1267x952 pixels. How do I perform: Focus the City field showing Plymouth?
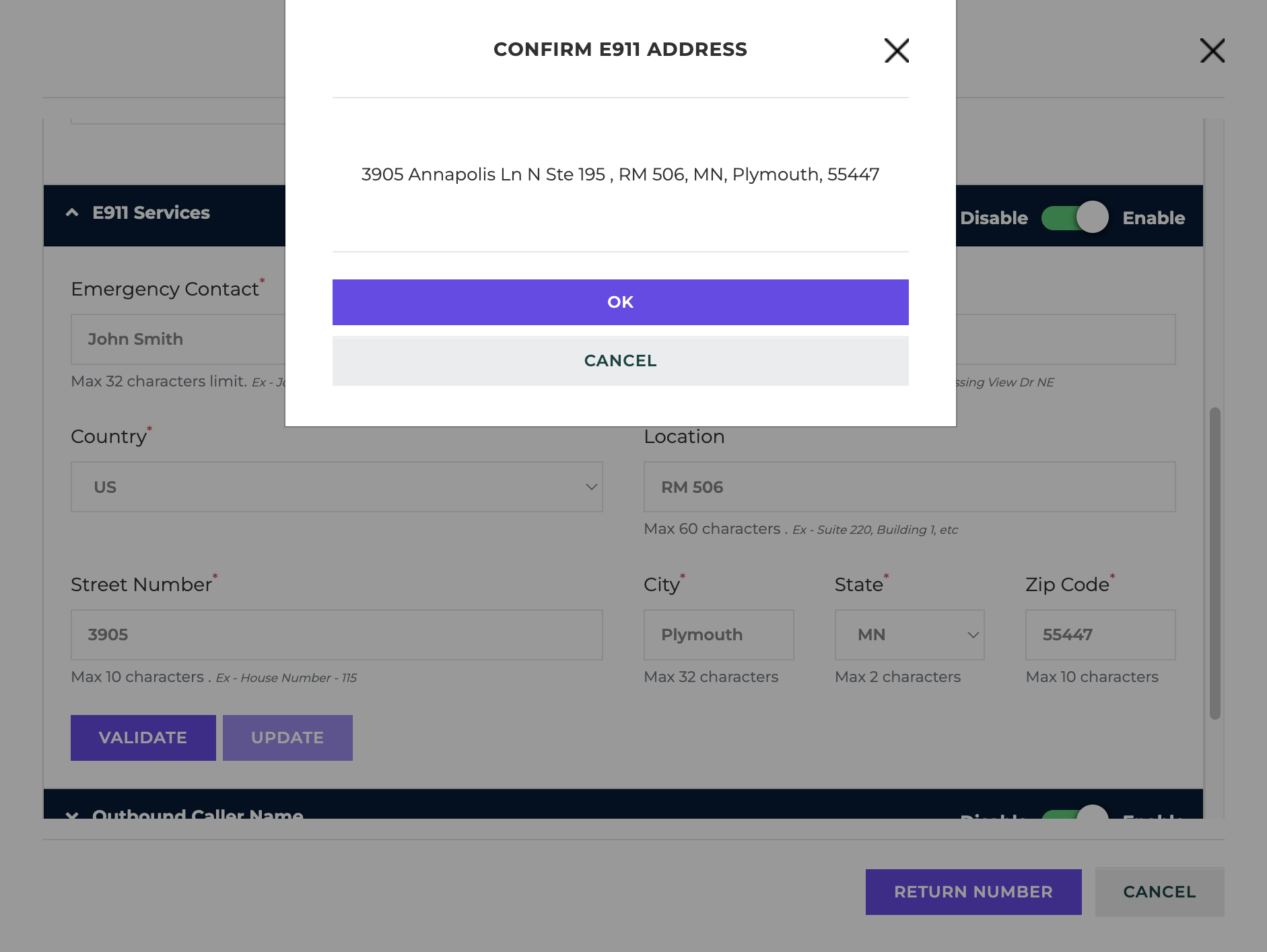pos(718,635)
